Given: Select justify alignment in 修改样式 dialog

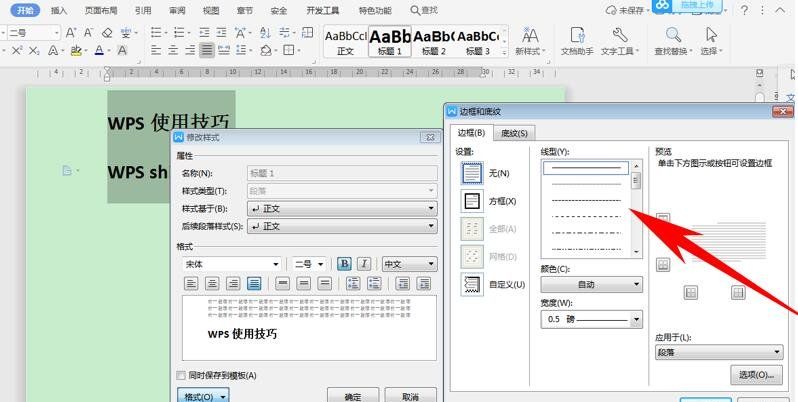Looking at the screenshot, I should [254, 283].
